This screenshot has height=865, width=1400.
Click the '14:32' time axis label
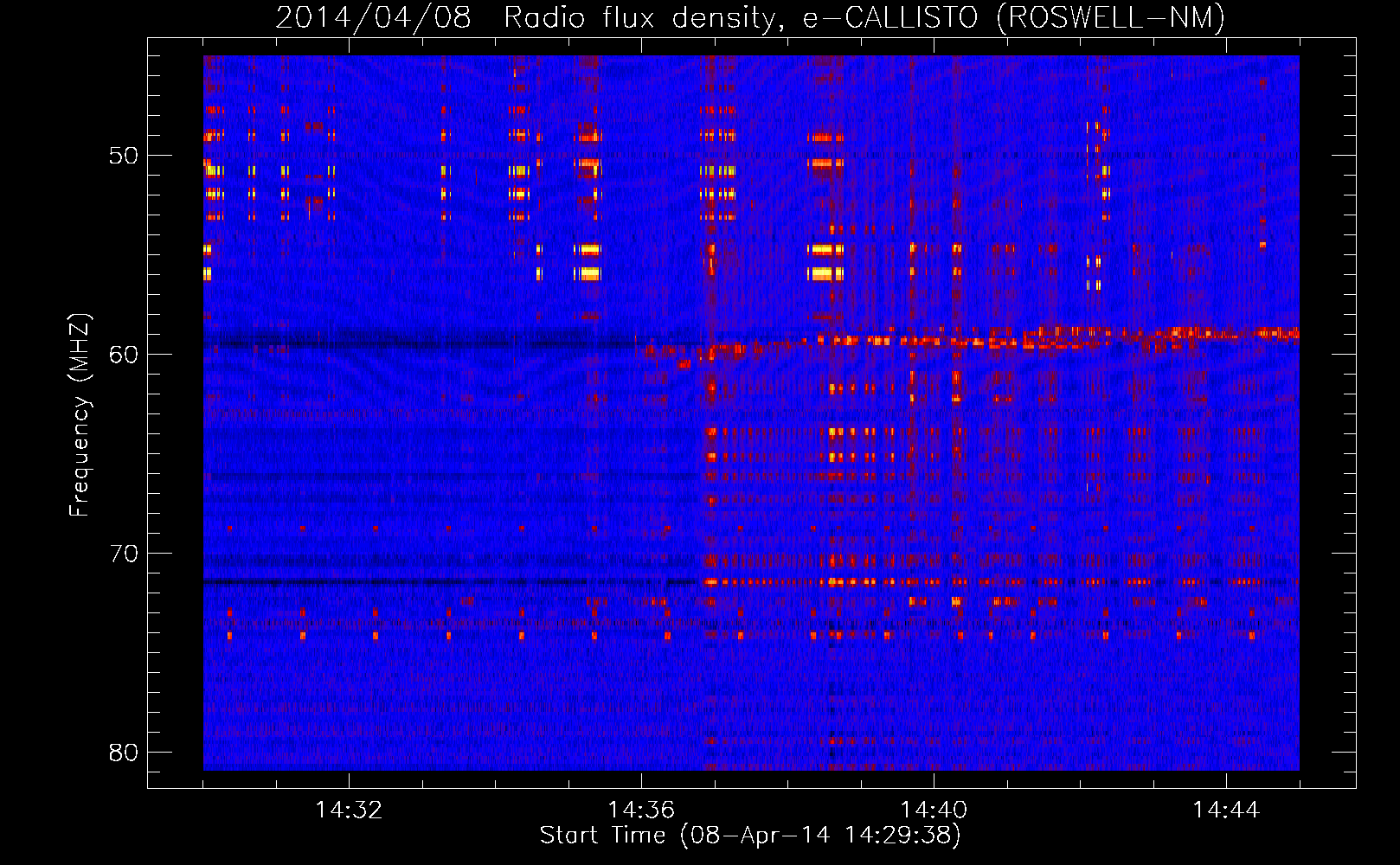pyautogui.click(x=349, y=810)
